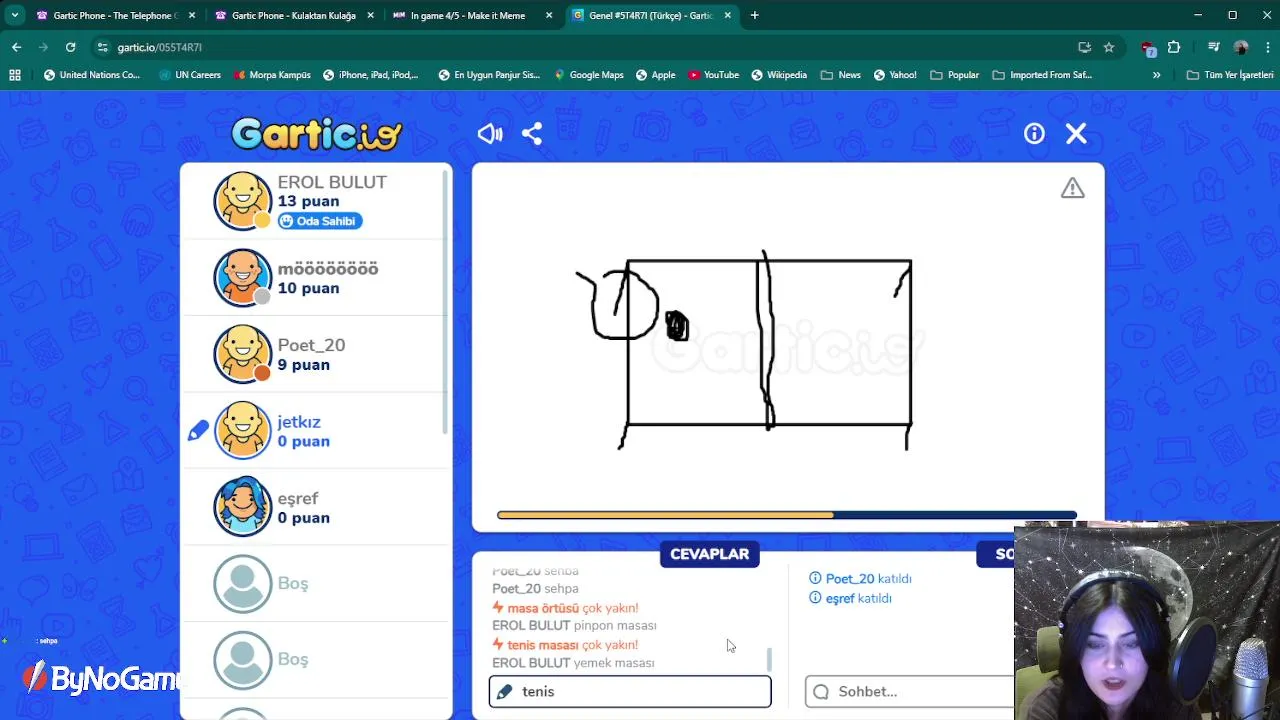Open the Wikipedia bookmark

779,75
